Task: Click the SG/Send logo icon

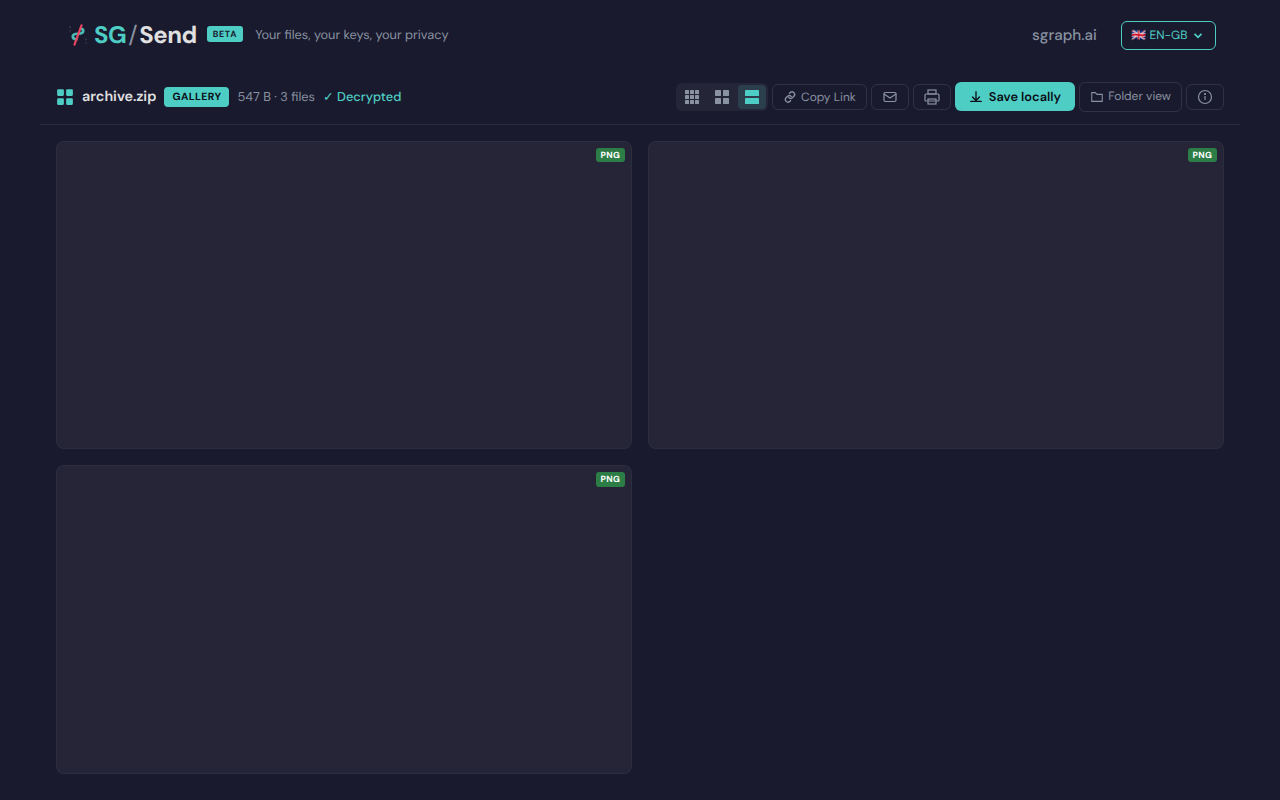Action: (x=77, y=35)
